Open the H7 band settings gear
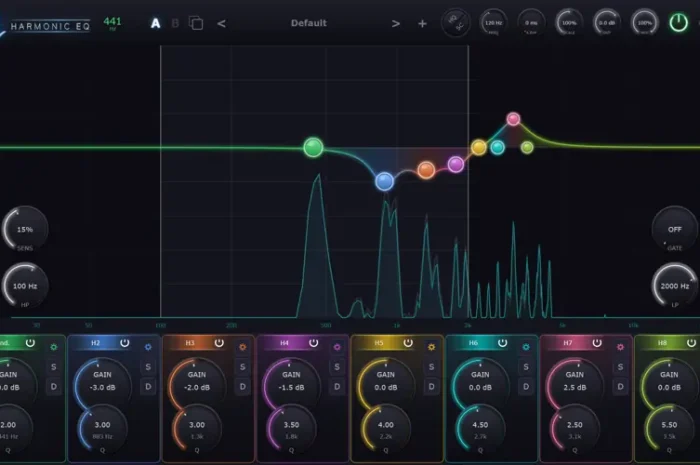Image resolution: width=700 pixels, height=465 pixels. point(621,347)
